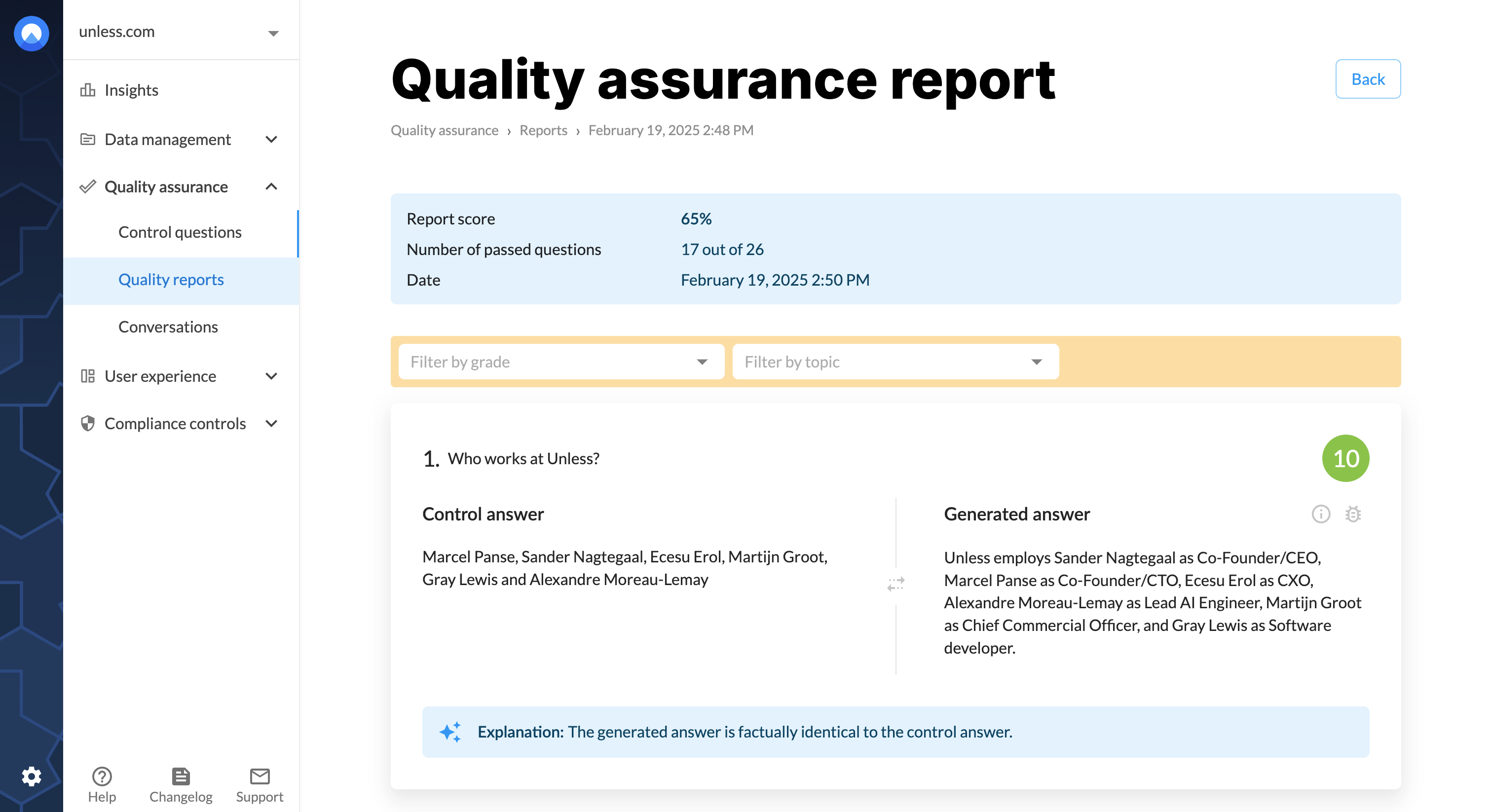Click the debug bug icon beside Generated answer
Screen dimensions: 1492x812
(1353, 514)
